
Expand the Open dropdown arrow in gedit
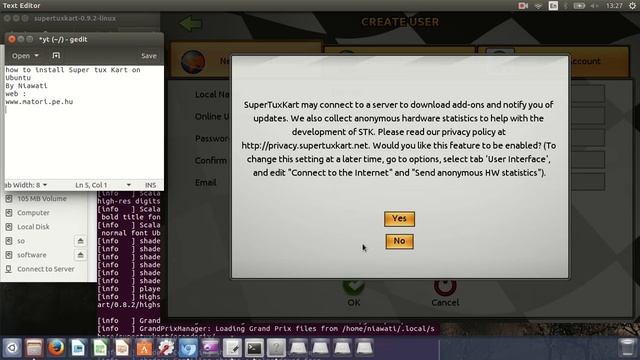point(36,56)
